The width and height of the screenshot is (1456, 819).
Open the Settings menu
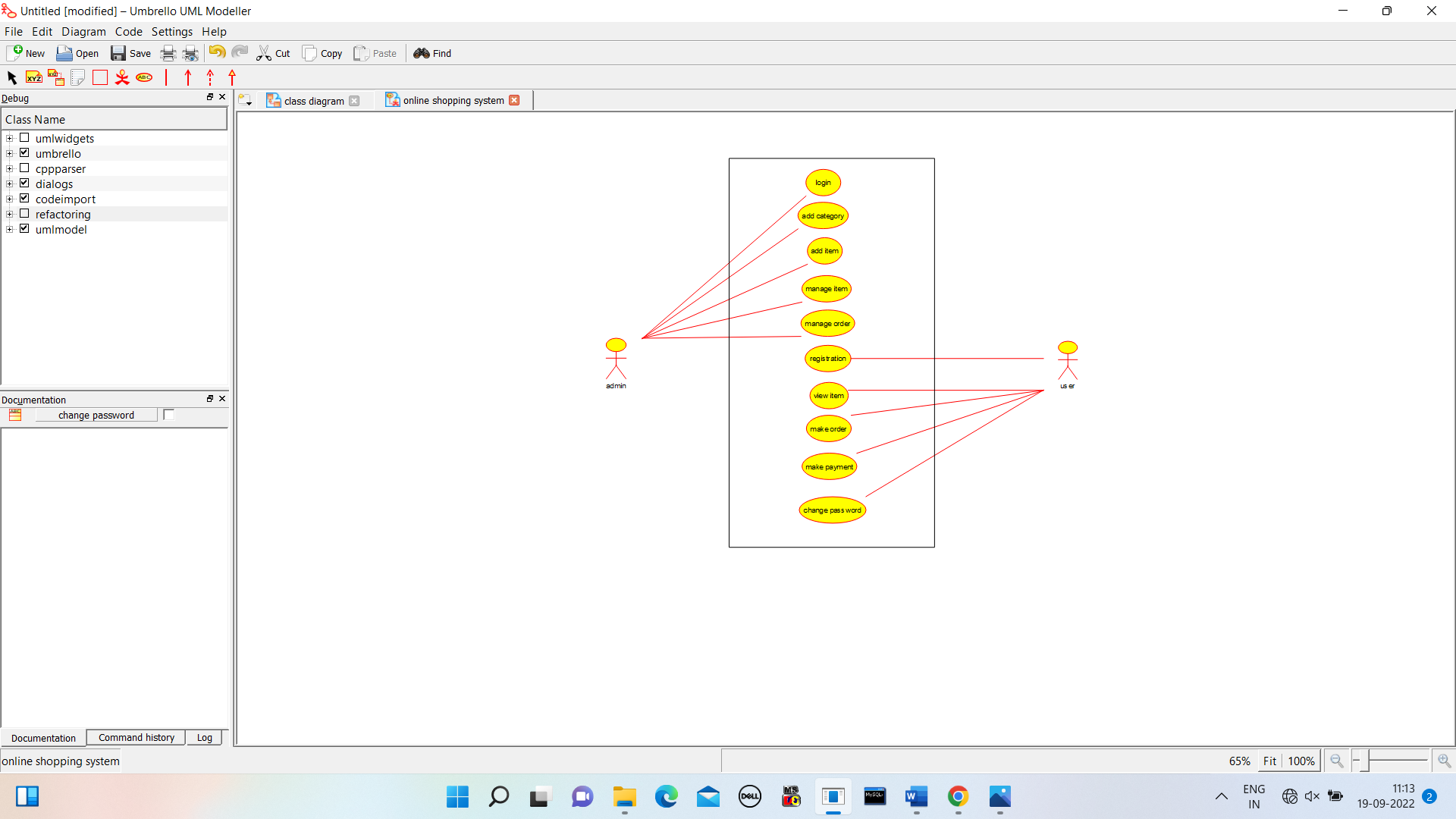pyautogui.click(x=171, y=32)
